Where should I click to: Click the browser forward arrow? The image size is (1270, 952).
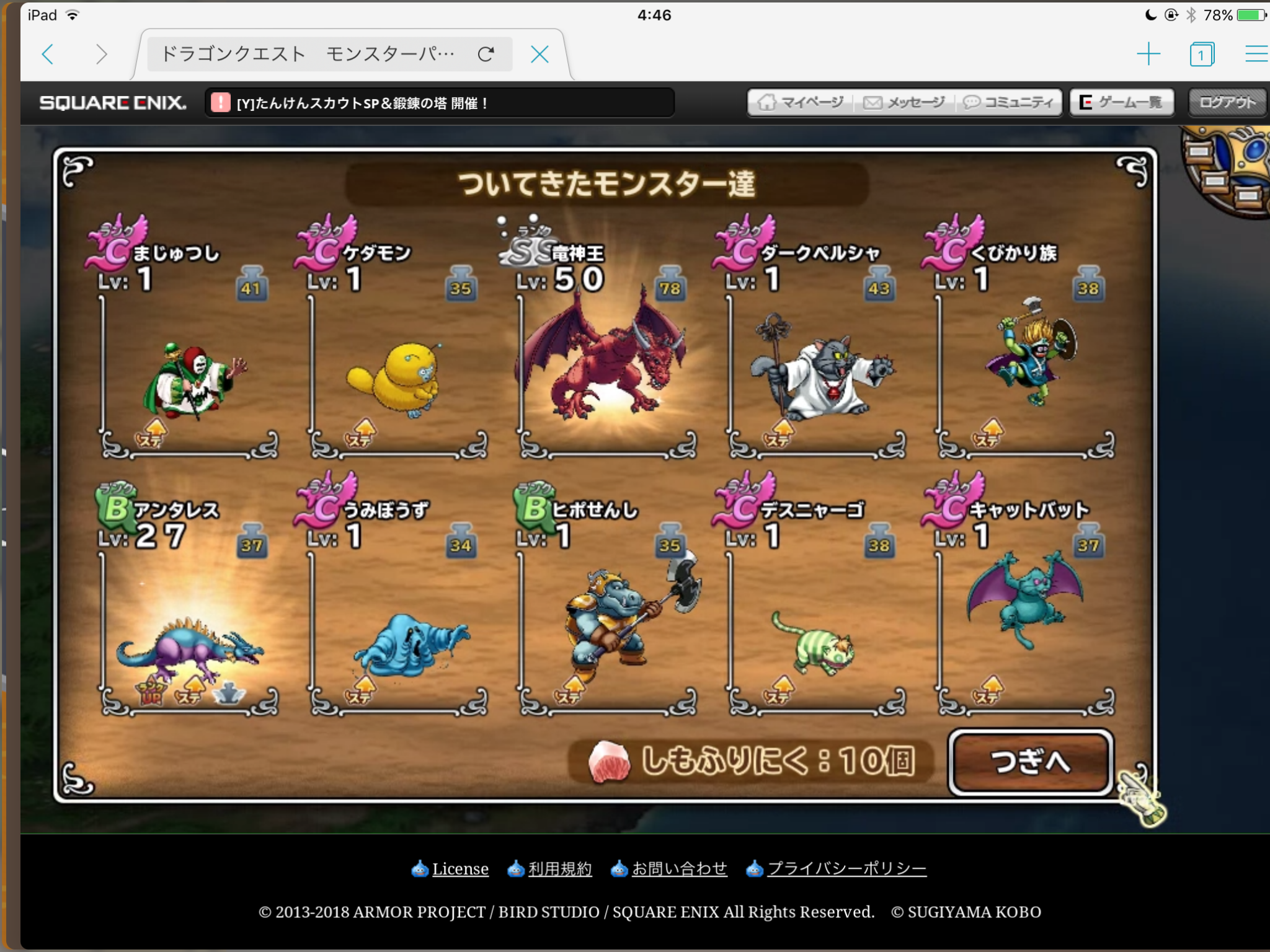tap(101, 55)
